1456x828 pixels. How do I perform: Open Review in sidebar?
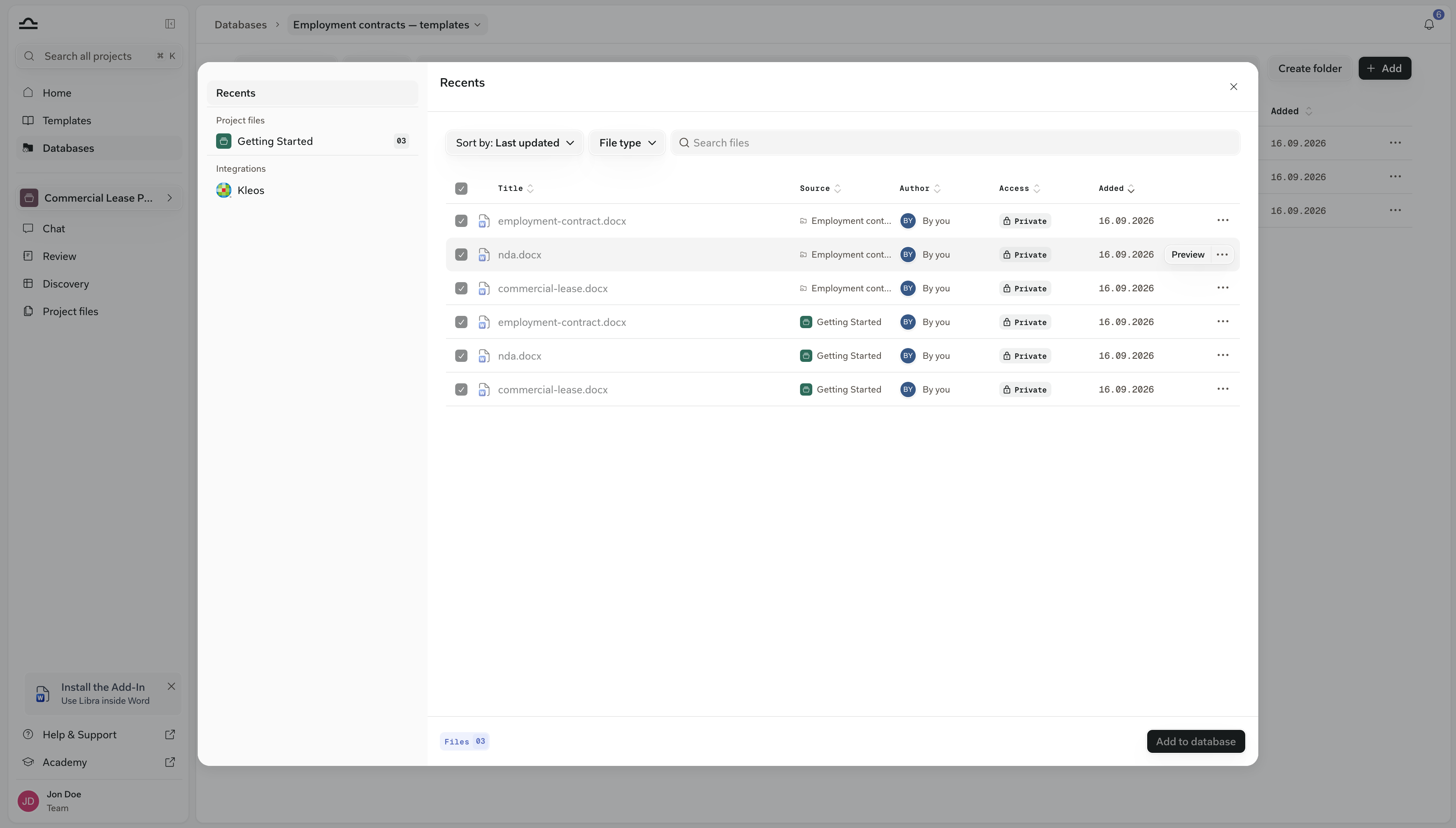pyautogui.click(x=99, y=256)
